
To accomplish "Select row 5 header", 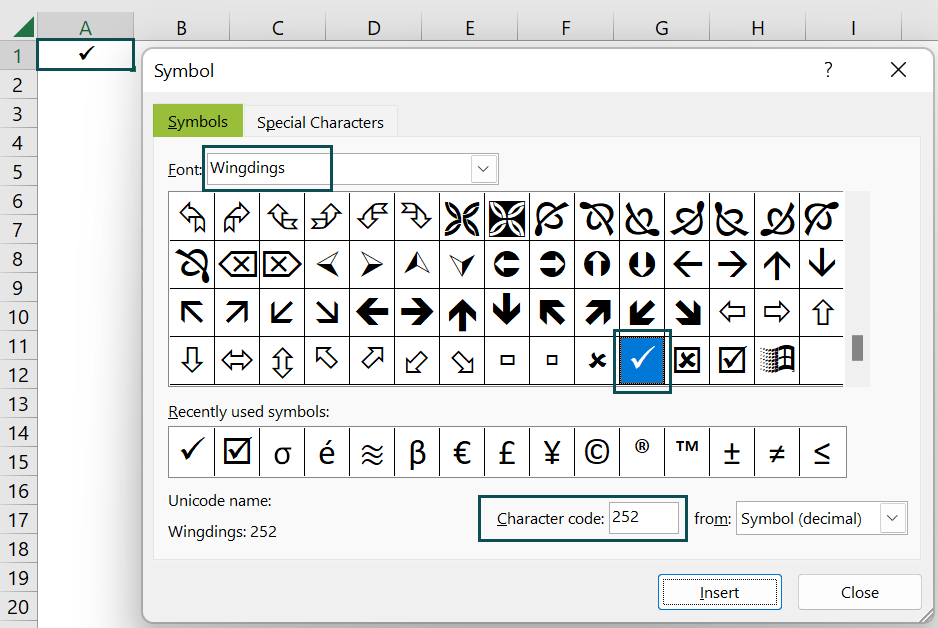I will pos(18,172).
